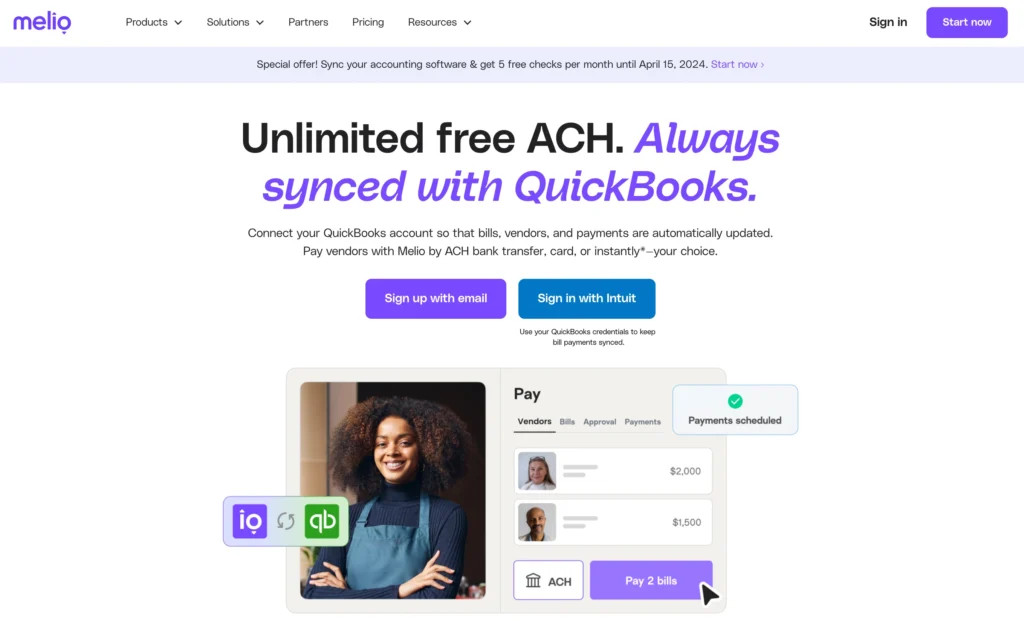Click Sign in with Intuit button
The image size is (1024, 621).
point(586,298)
